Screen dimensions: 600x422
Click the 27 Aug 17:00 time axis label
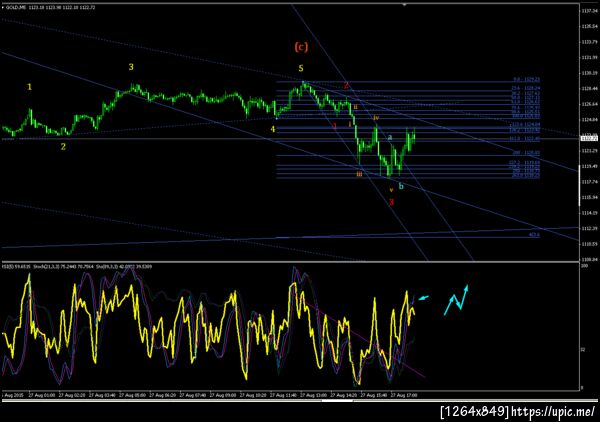click(404, 395)
